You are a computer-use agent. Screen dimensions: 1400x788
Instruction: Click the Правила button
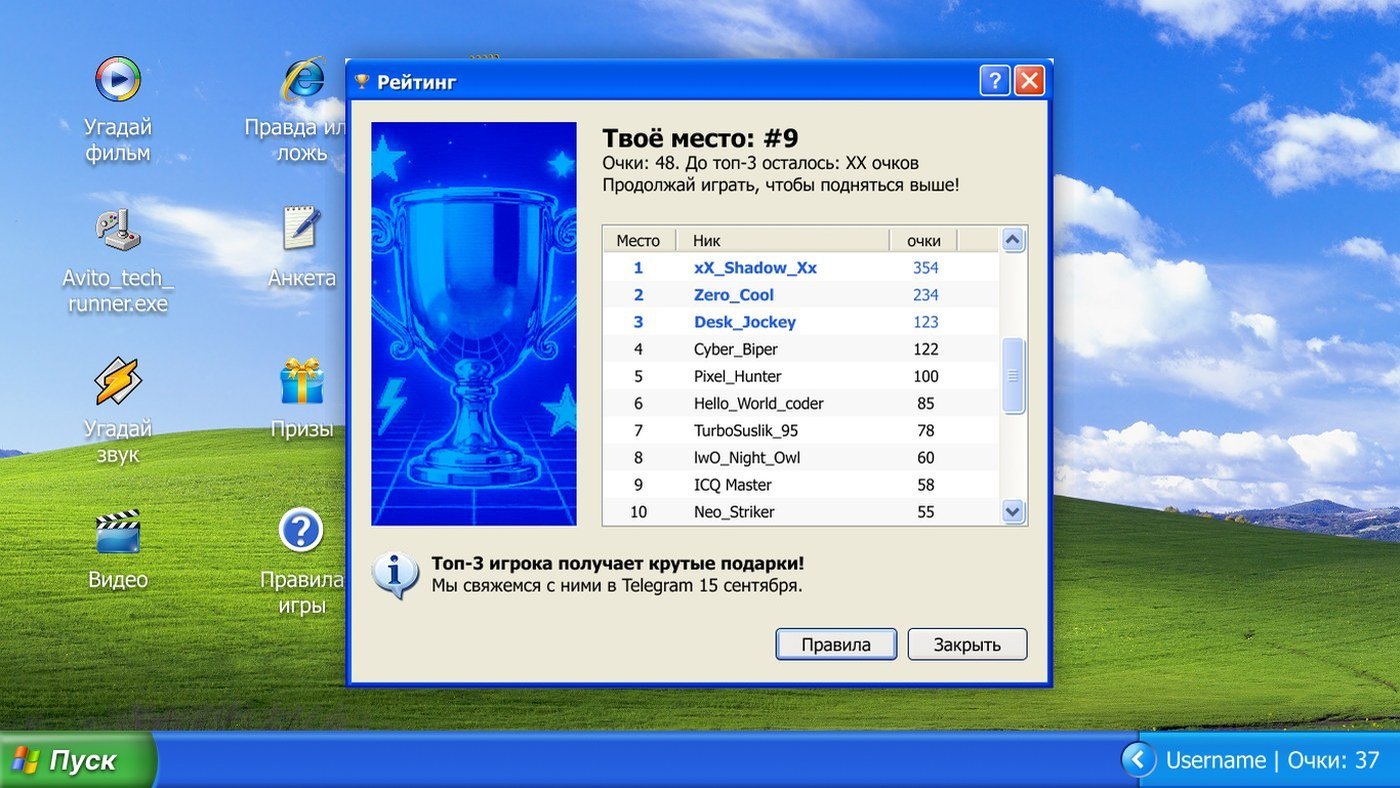click(836, 645)
